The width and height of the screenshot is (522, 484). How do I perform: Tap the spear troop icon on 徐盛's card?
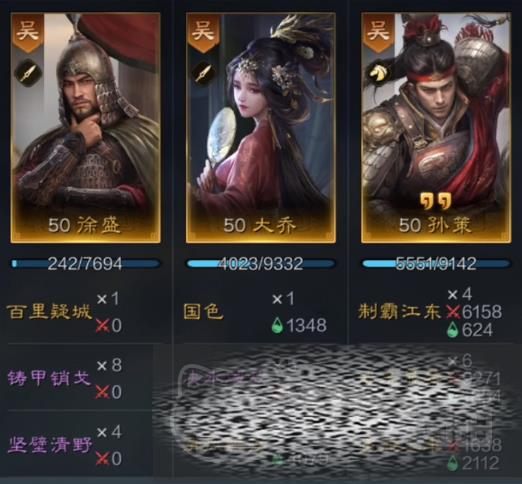click(x=28, y=73)
